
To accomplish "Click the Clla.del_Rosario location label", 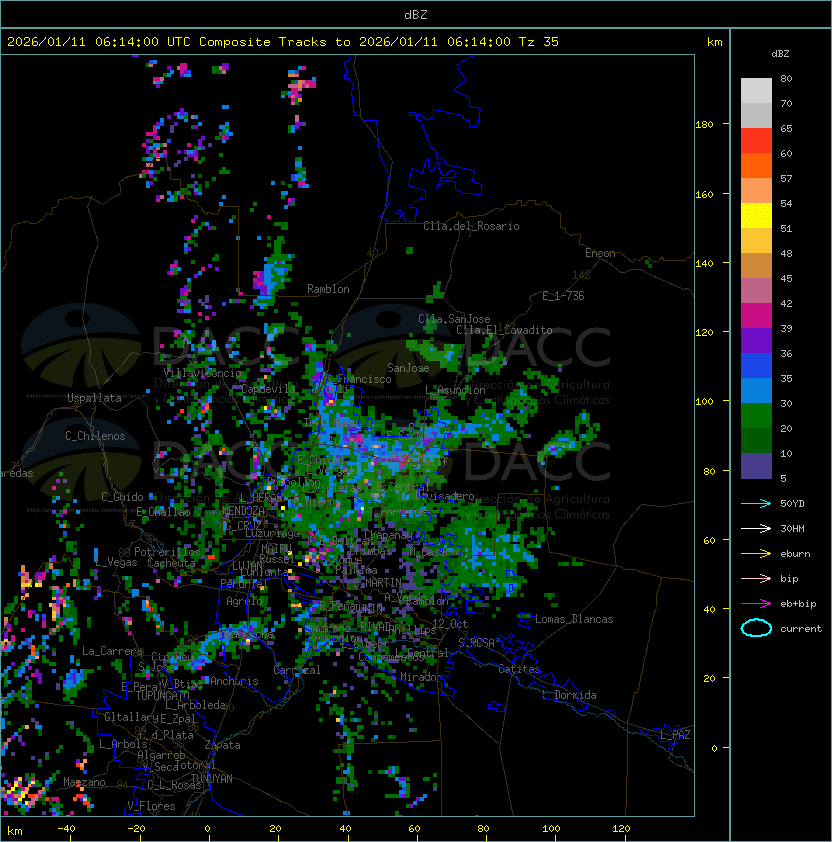I will (x=471, y=226).
